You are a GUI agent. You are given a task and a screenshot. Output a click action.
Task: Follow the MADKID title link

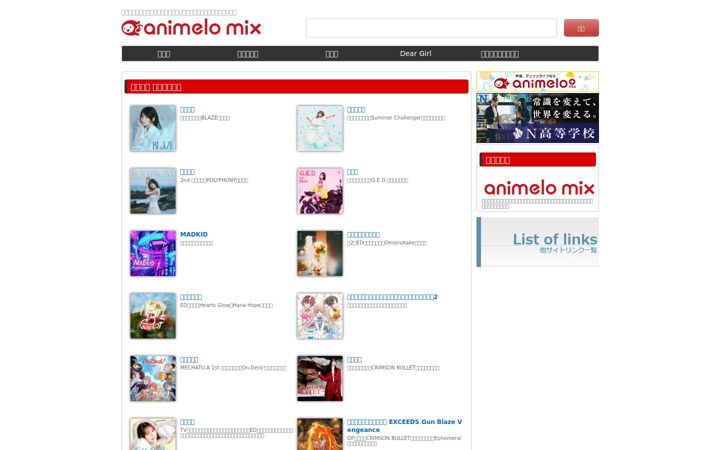click(194, 234)
